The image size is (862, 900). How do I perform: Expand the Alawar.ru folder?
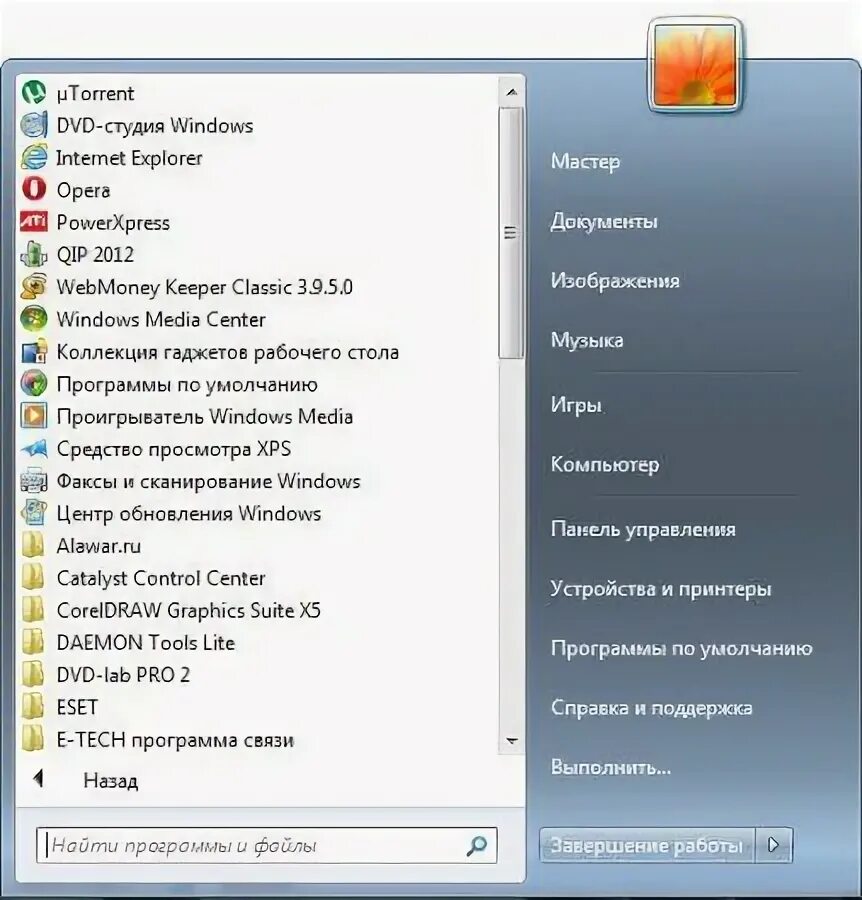point(33,545)
